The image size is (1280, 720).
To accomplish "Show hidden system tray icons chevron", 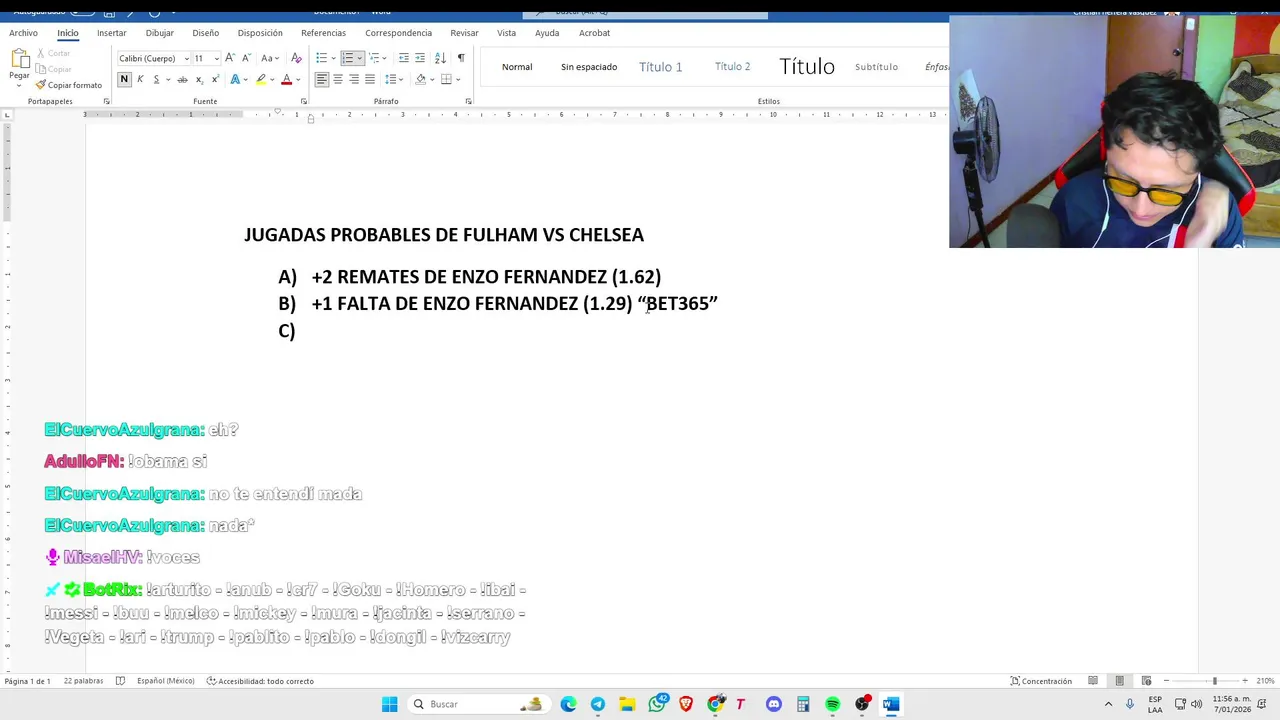I will pyautogui.click(x=1108, y=704).
